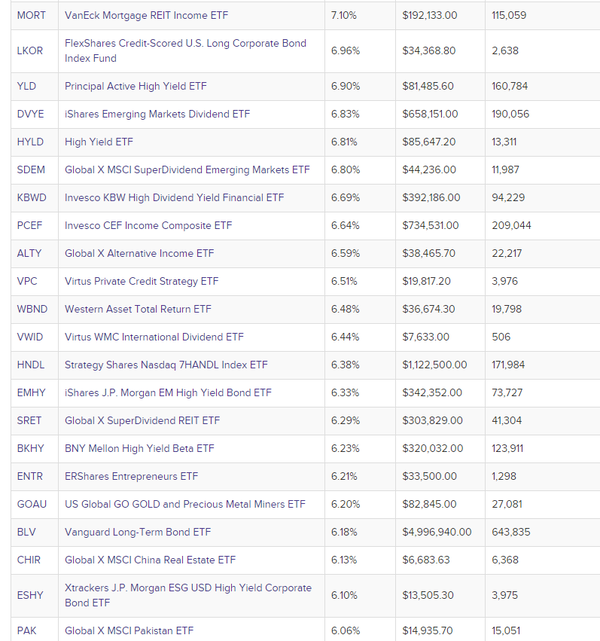Screen dimensions: 600x641
Task: Select the $658,151.00 assets value
Action: pyautogui.click(x=430, y=114)
